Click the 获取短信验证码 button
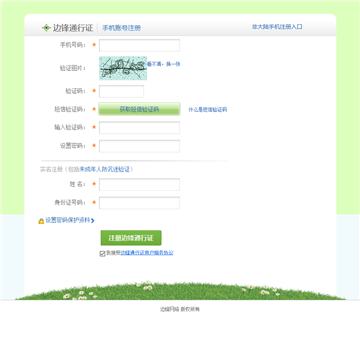This screenshot has height=360, width=360. coord(139,109)
